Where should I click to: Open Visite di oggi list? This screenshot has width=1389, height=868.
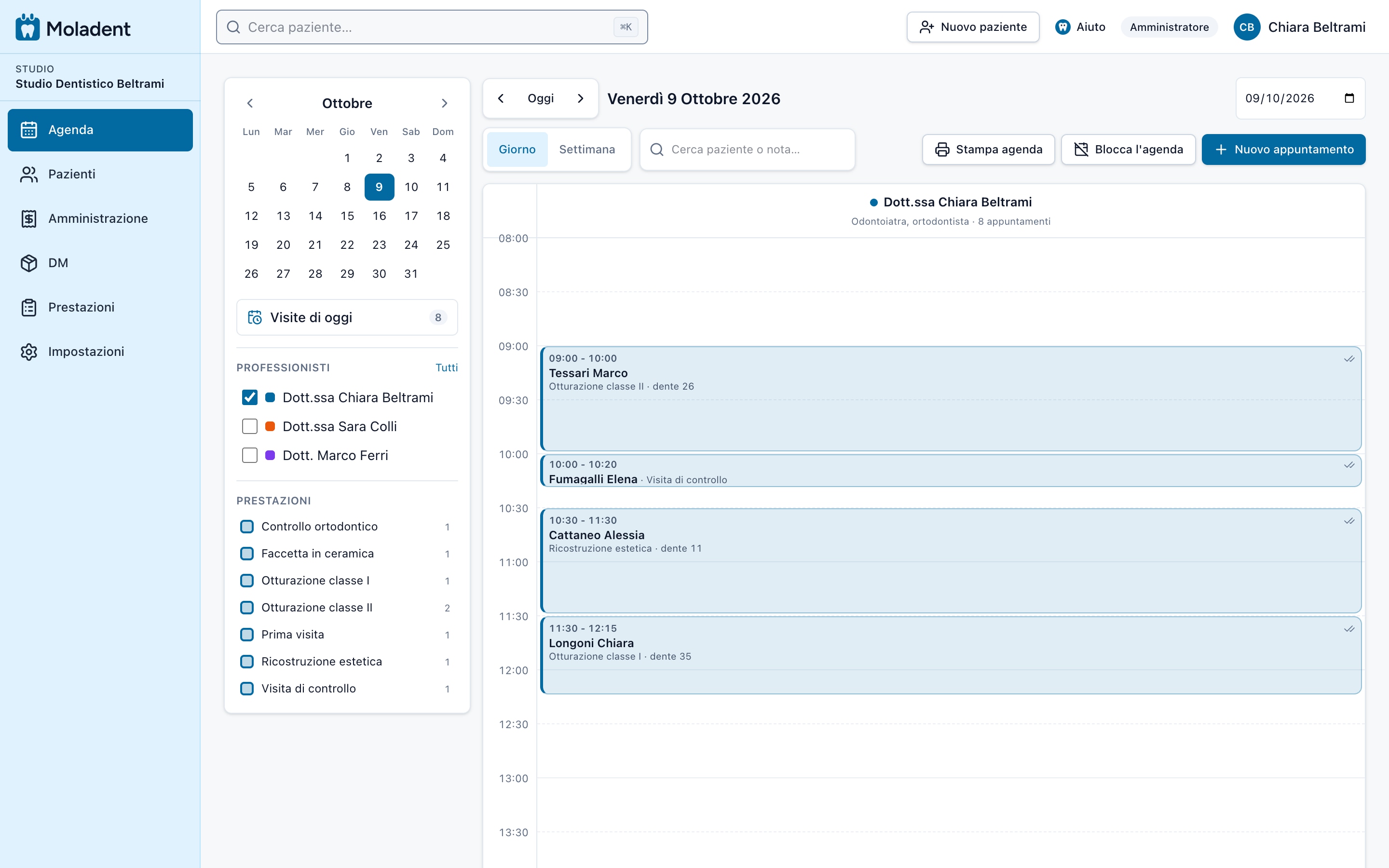pos(347,317)
